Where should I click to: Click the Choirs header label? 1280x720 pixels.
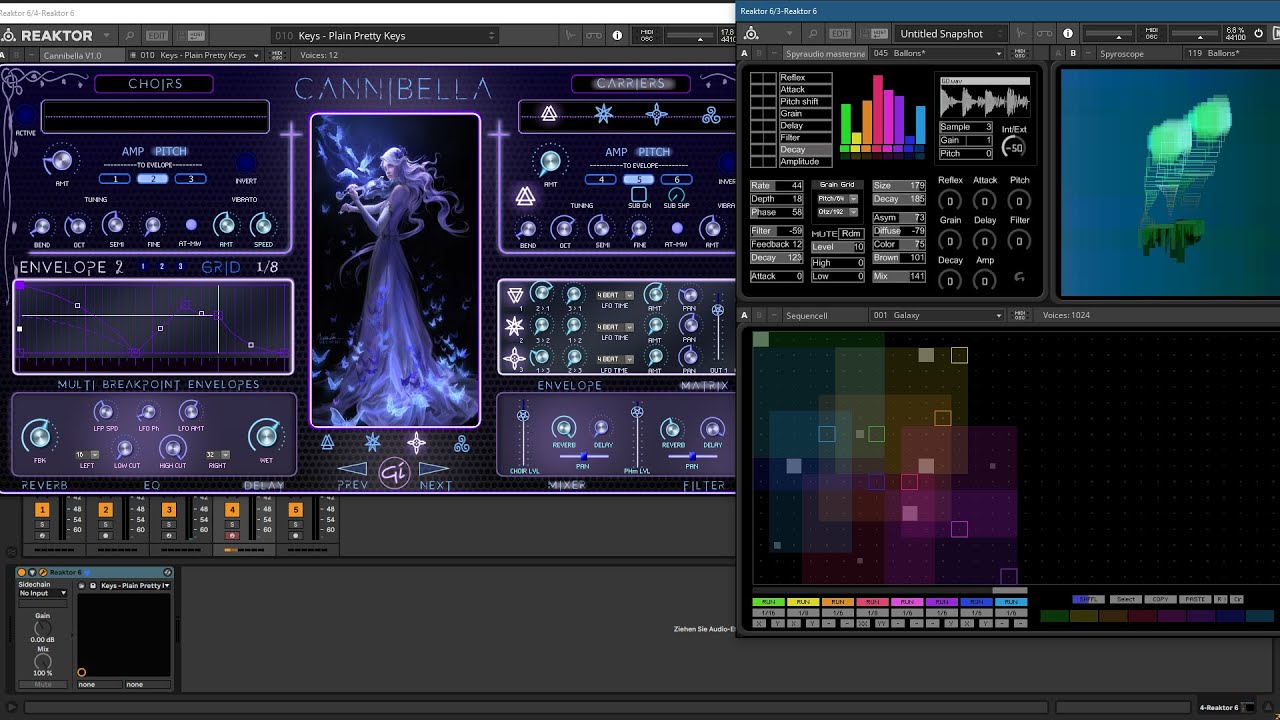click(155, 84)
